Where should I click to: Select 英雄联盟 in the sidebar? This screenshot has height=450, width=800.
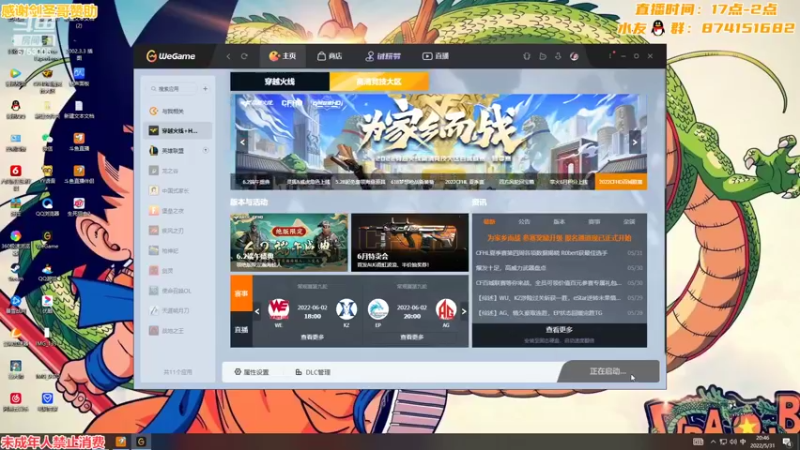(x=173, y=151)
